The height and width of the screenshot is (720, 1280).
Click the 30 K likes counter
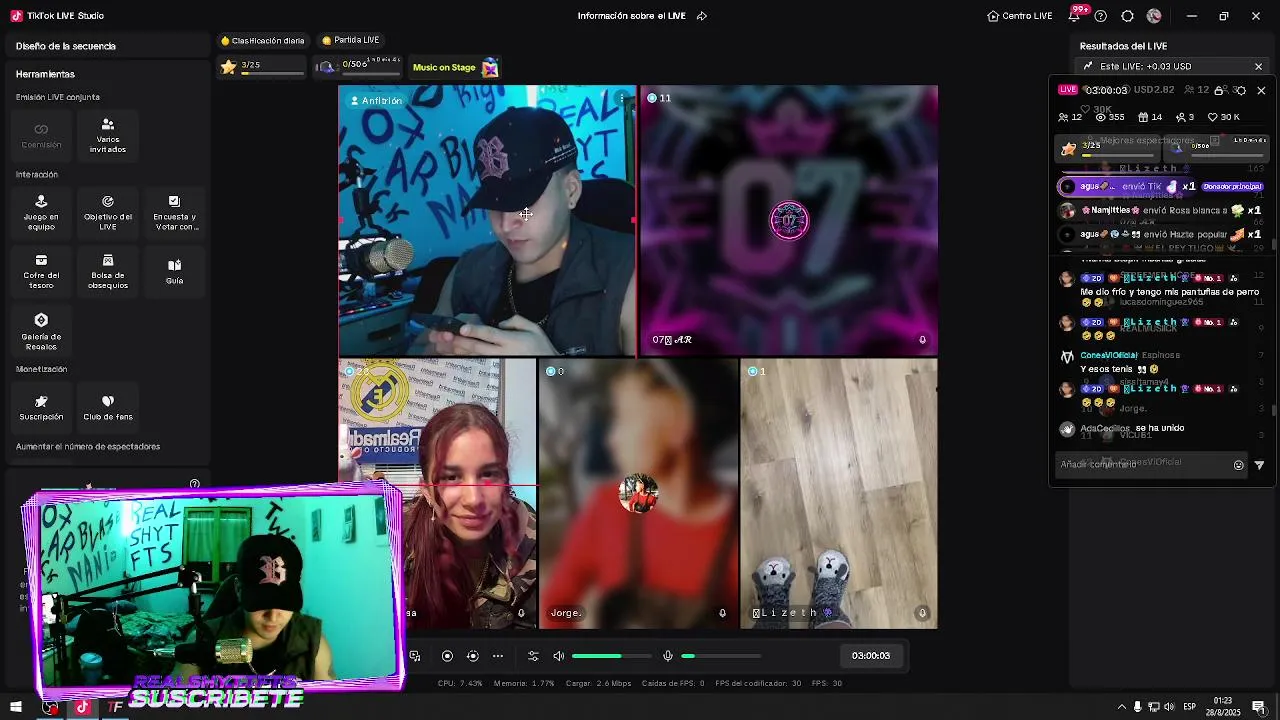pyautogui.click(x=1224, y=117)
